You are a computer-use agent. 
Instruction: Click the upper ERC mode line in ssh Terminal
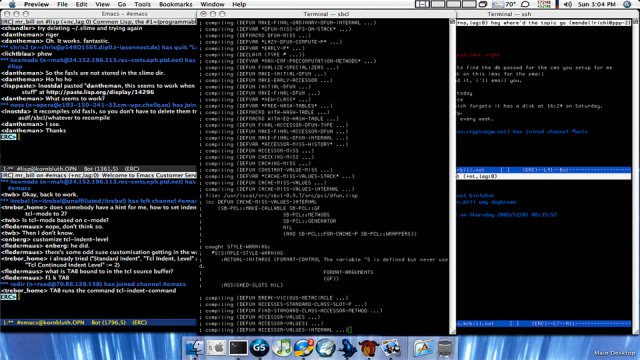pyautogui.click(x=544, y=169)
